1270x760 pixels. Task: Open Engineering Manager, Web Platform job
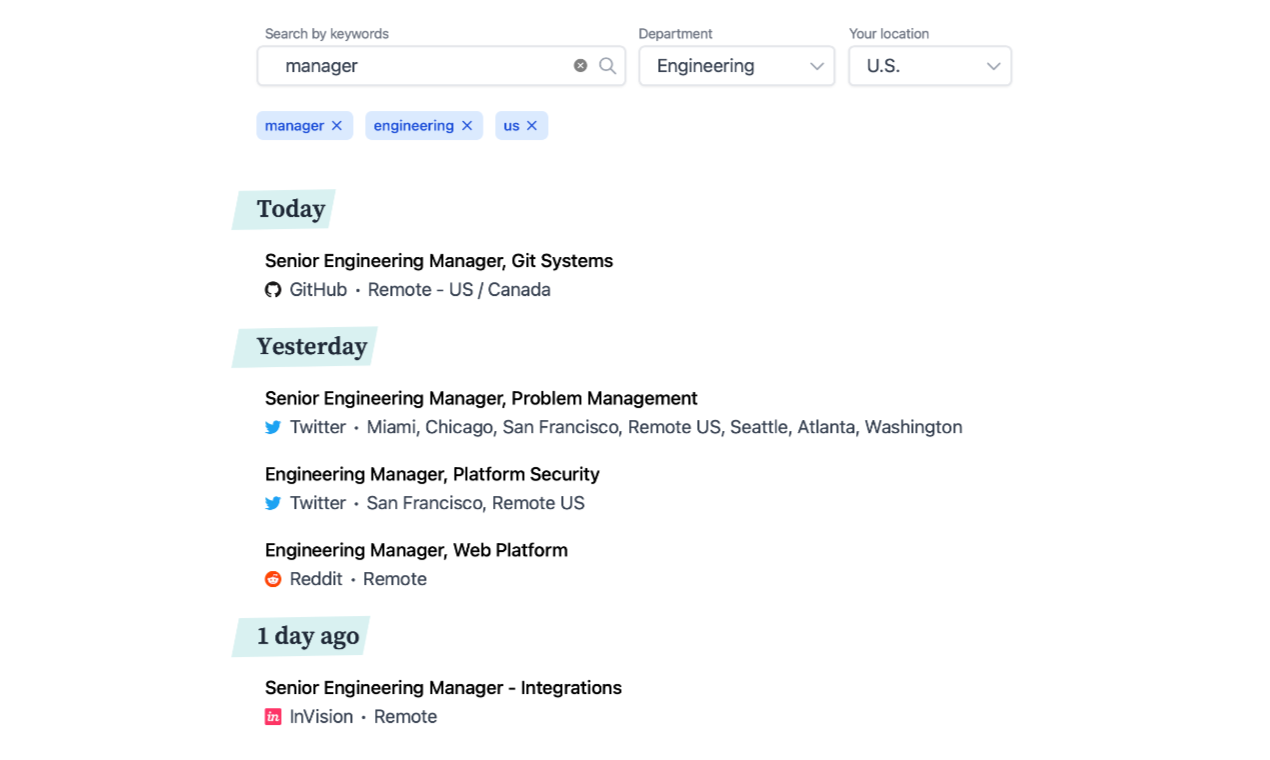point(416,551)
